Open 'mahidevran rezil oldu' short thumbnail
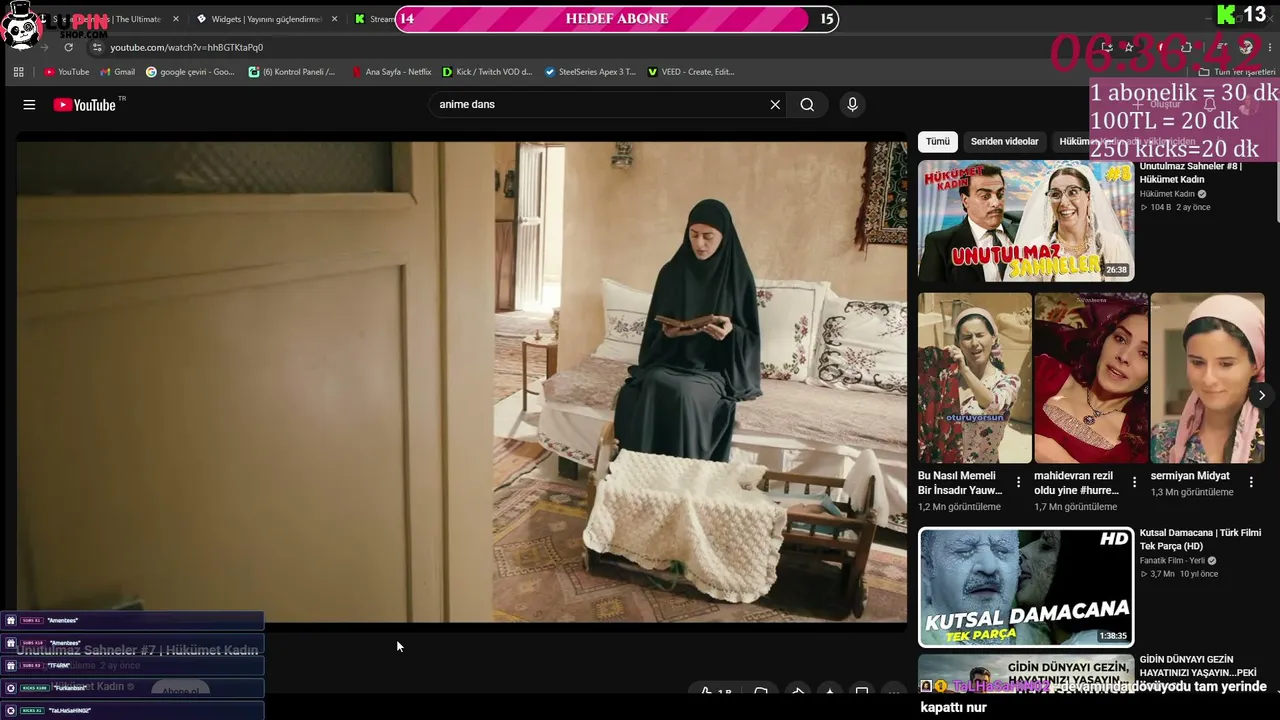The image size is (1280, 720). tap(1091, 378)
